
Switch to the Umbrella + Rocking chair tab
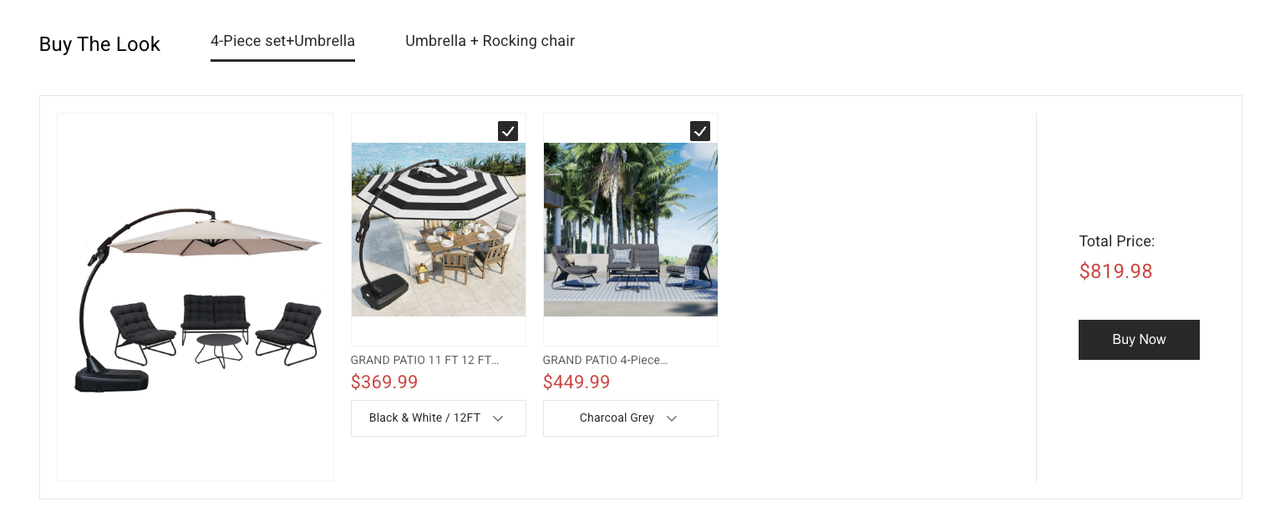[490, 41]
